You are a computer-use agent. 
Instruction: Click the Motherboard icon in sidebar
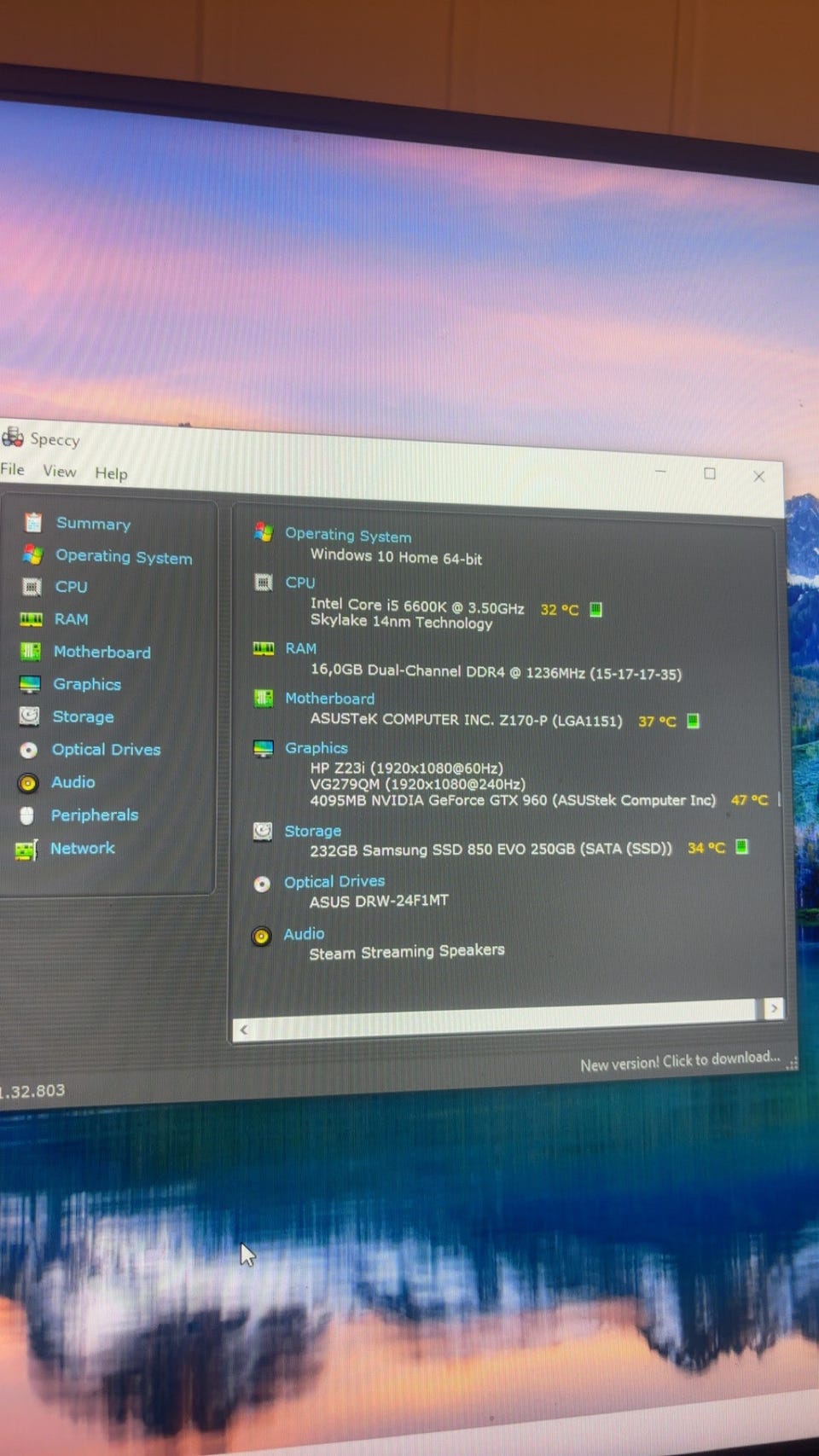coord(31,651)
